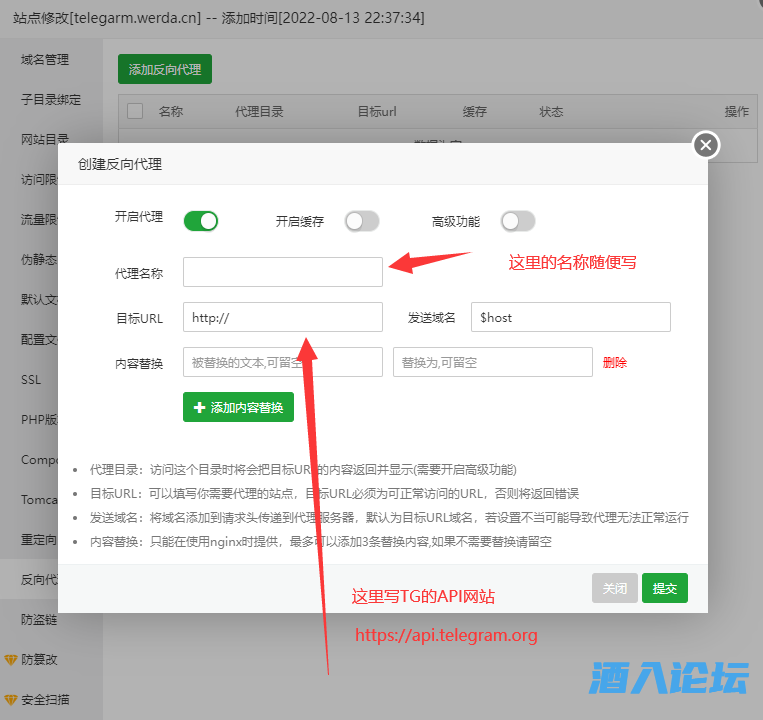This screenshot has height=720, width=763.
Task: Open the Composer sidebar item
Action: click(39, 459)
